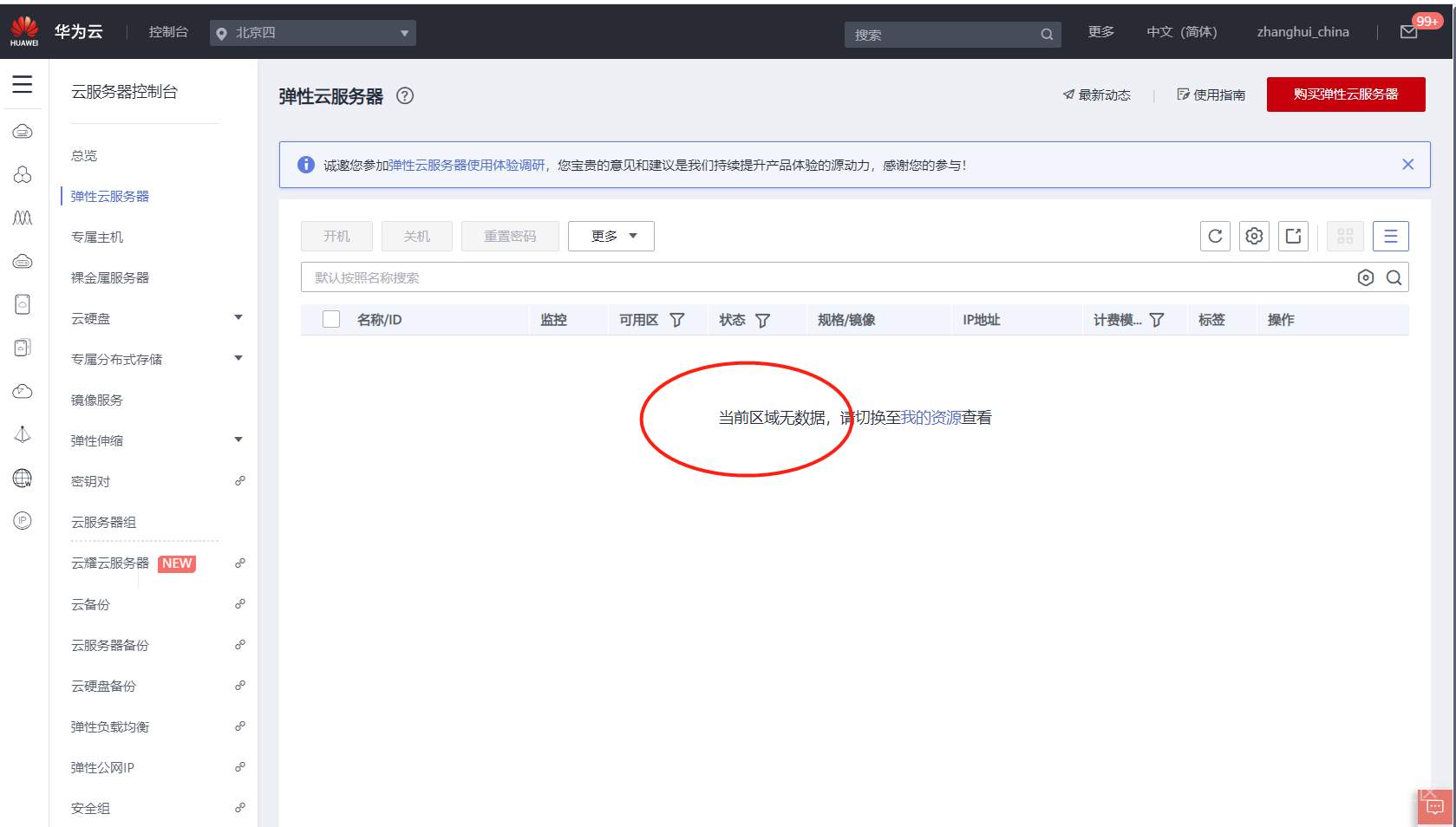
Task: Open the globe icon in the rail
Action: coord(23,478)
